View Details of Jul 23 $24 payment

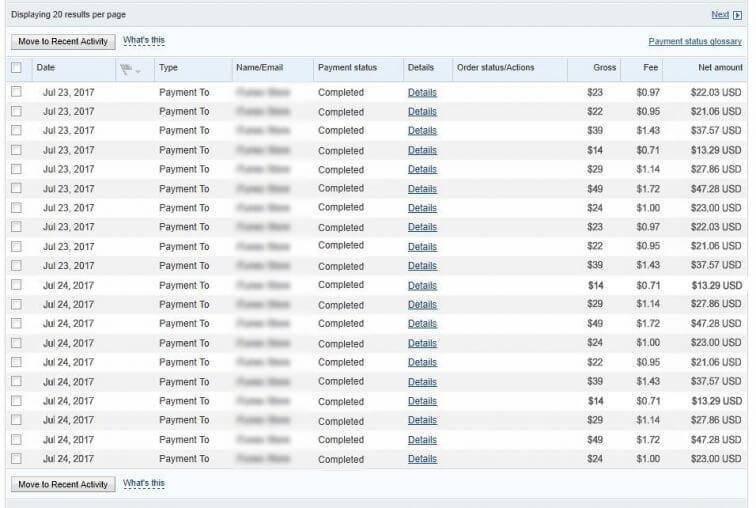[422, 208]
